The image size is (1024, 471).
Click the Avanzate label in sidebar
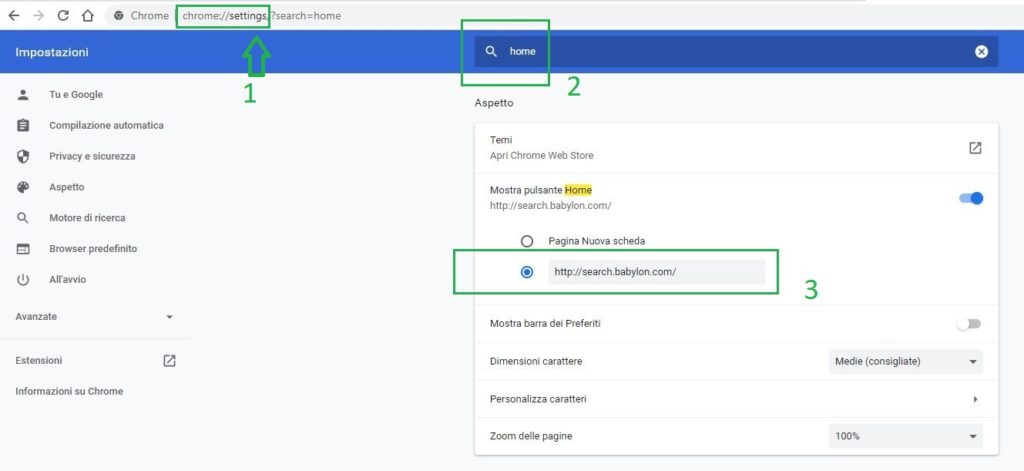[36, 317]
